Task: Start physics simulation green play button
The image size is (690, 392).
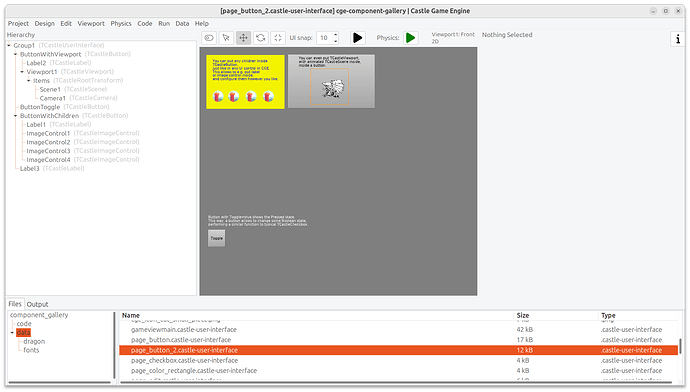Action: pyautogui.click(x=411, y=38)
